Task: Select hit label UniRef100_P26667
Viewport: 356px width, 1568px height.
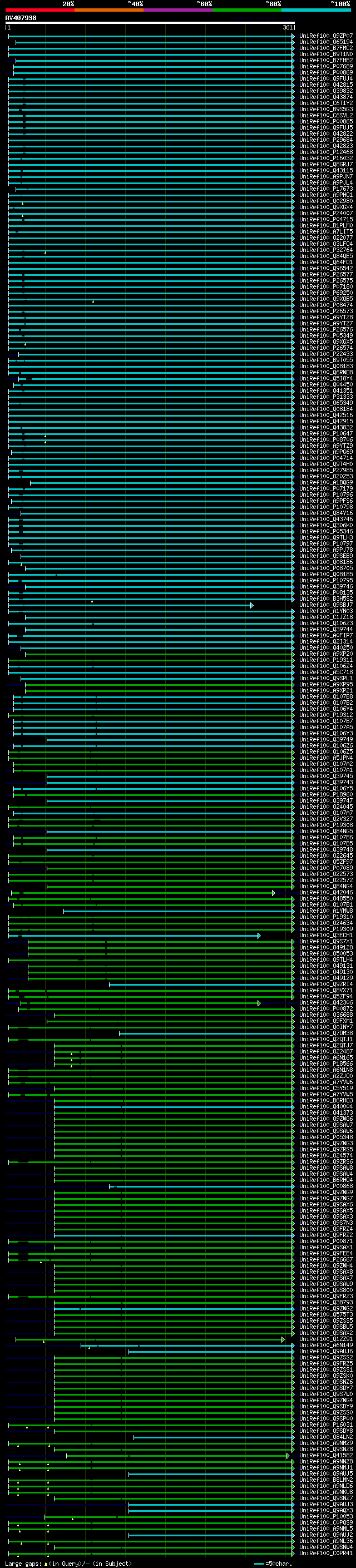Action: (325, 1259)
